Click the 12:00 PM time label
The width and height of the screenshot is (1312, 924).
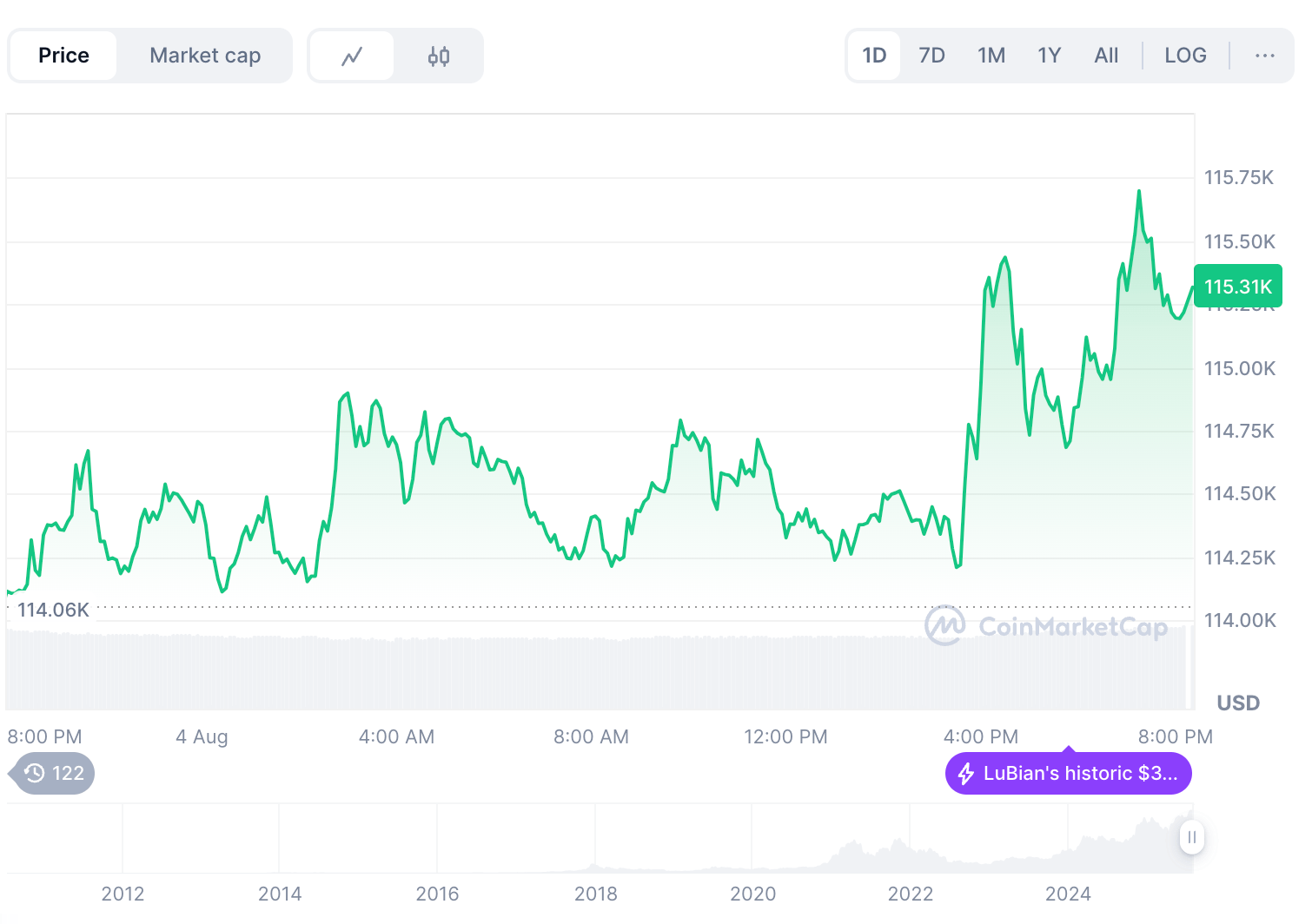point(785,736)
